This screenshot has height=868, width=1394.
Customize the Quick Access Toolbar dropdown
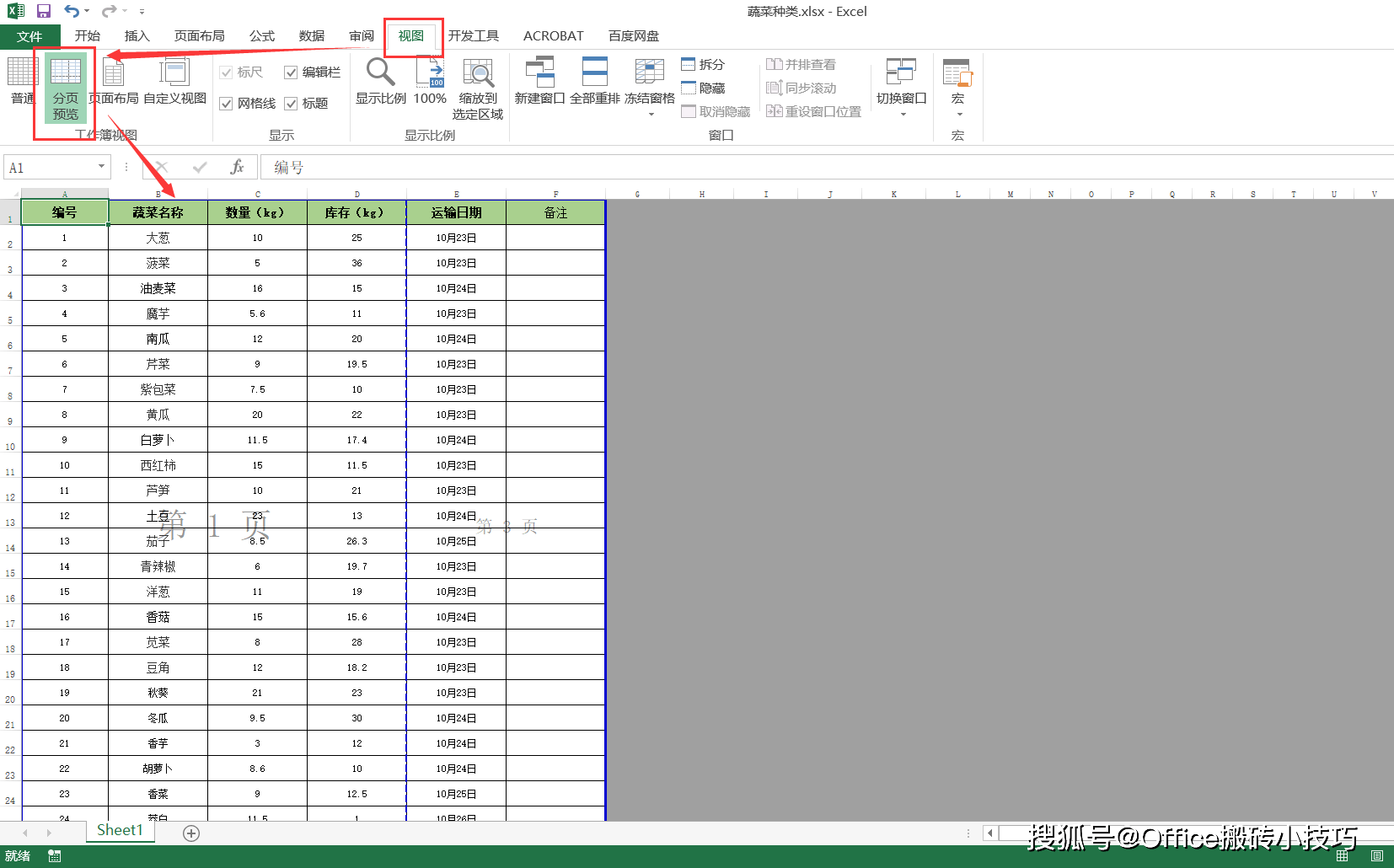[142, 12]
